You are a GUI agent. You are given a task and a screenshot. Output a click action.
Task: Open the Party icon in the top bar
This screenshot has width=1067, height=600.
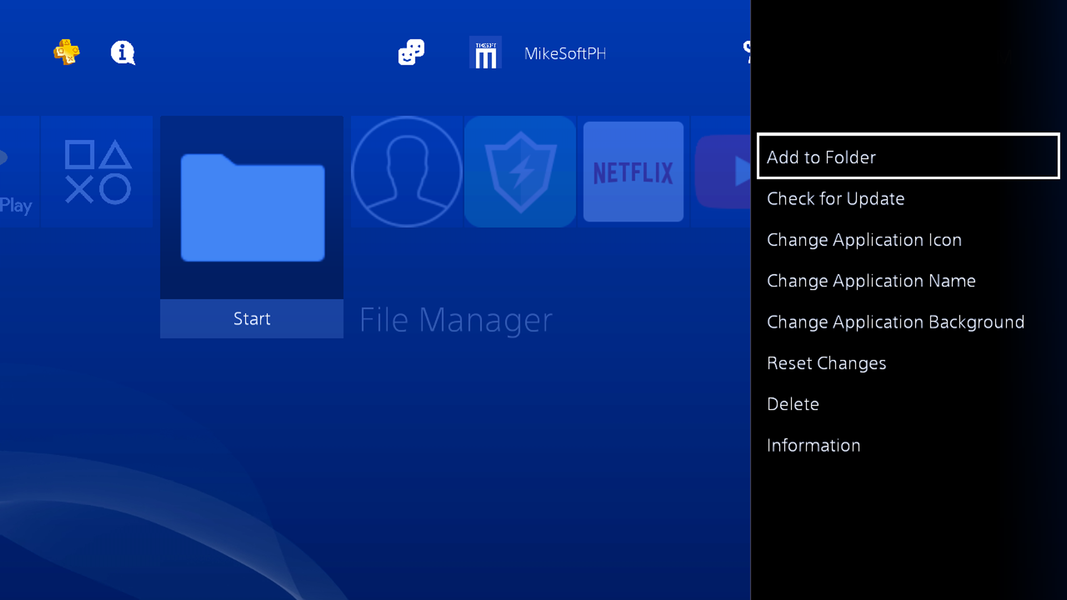pyautogui.click(x=410, y=52)
